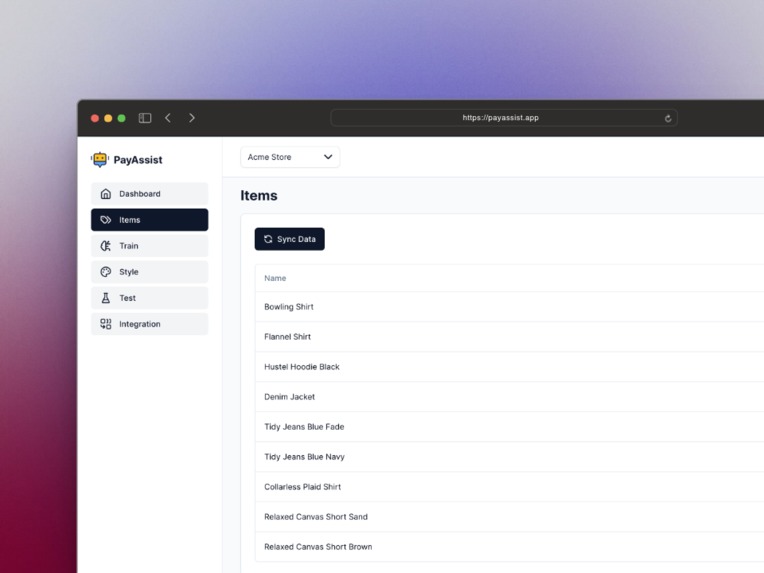Select the Relaxed Canvas Short Brown row

(510, 547)
